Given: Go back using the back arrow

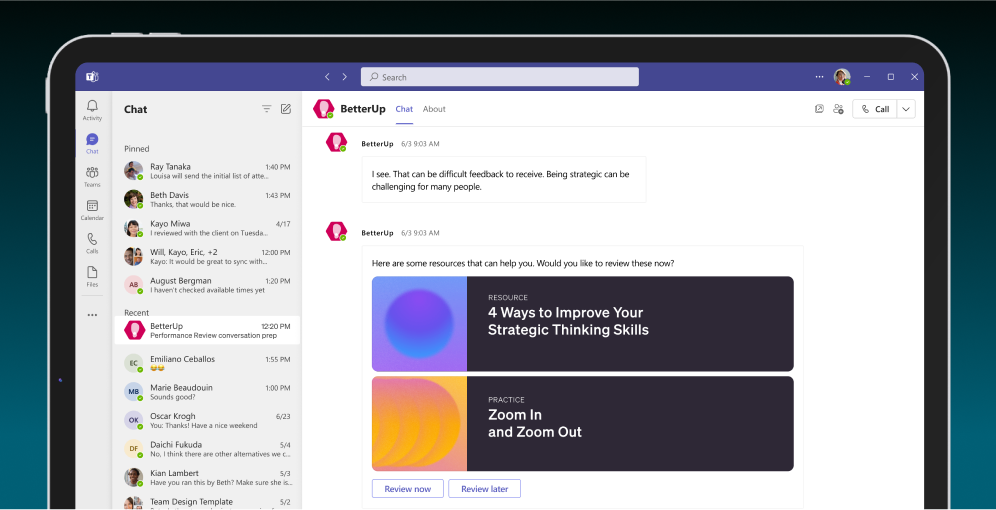Looking at the screenshot, I should click(327, 77).
